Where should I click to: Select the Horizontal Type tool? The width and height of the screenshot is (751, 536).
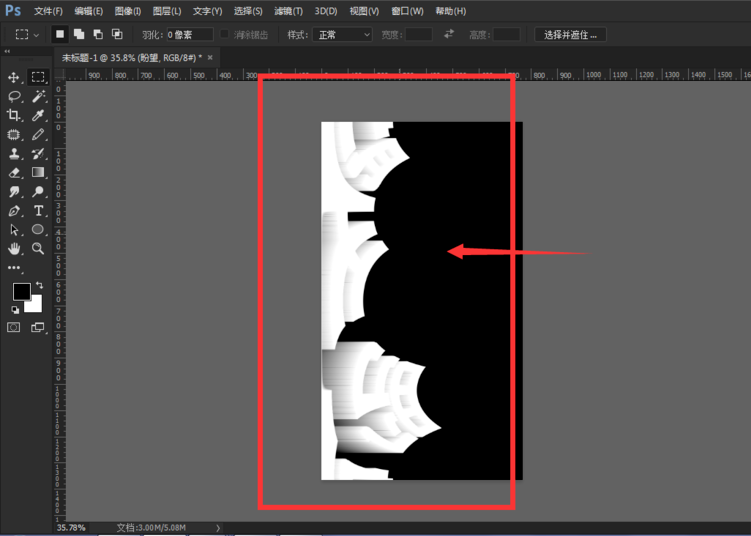point(38,211)
